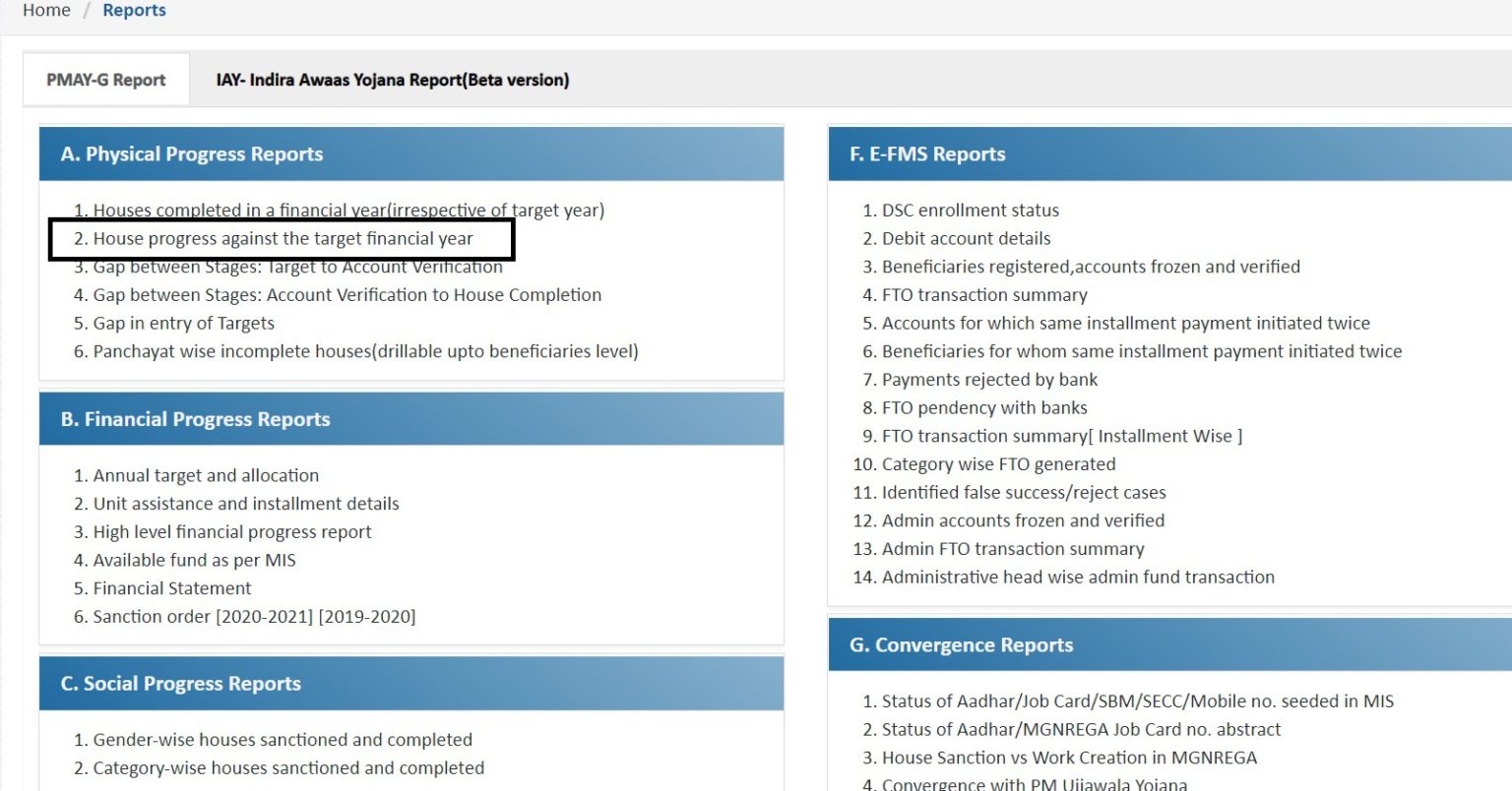1512x791 pixels.
Task: Open the Financial Statement report
Action: (x=172, y=589)
